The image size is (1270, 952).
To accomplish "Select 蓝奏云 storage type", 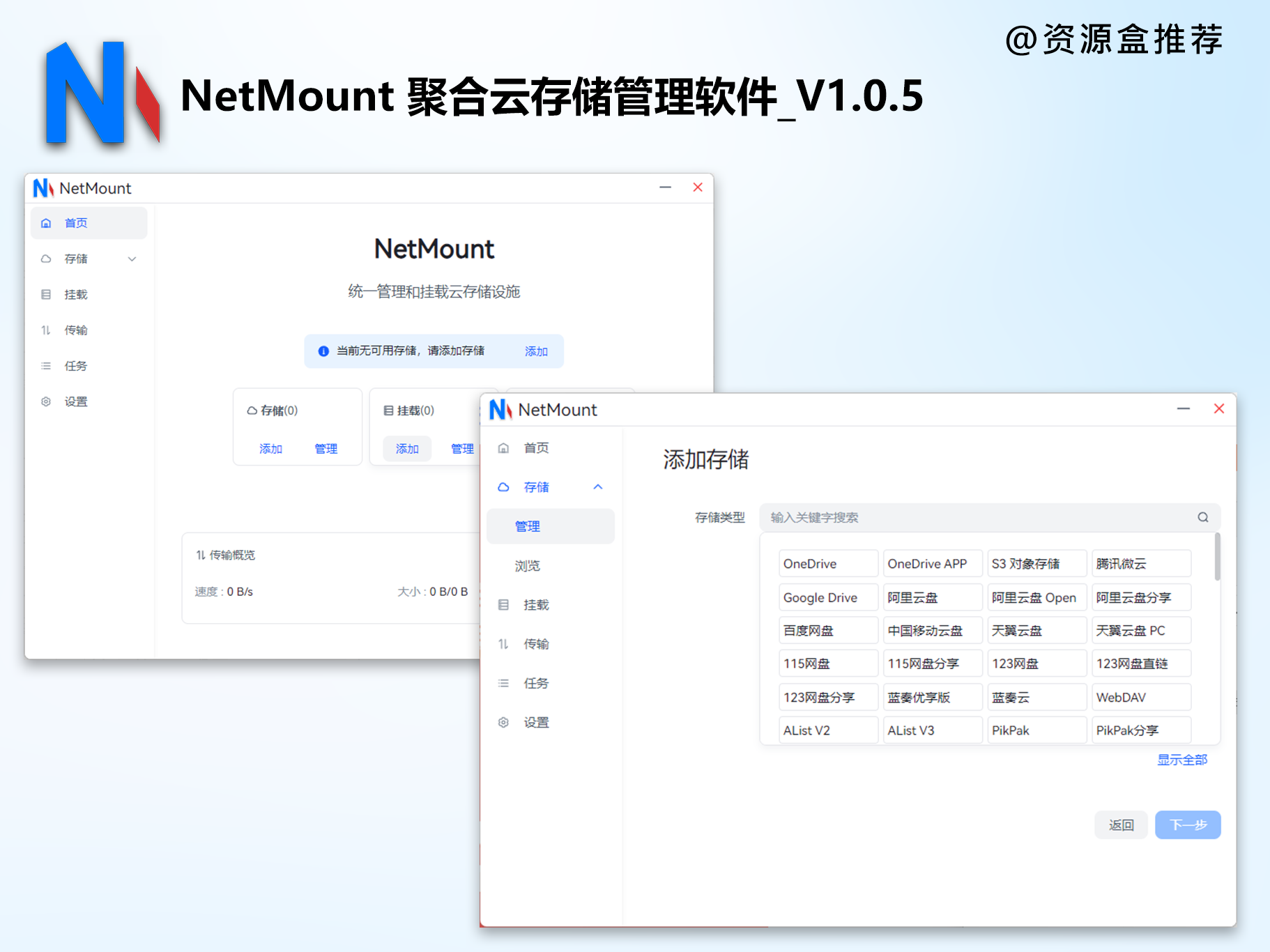I will coord(1037,697).
